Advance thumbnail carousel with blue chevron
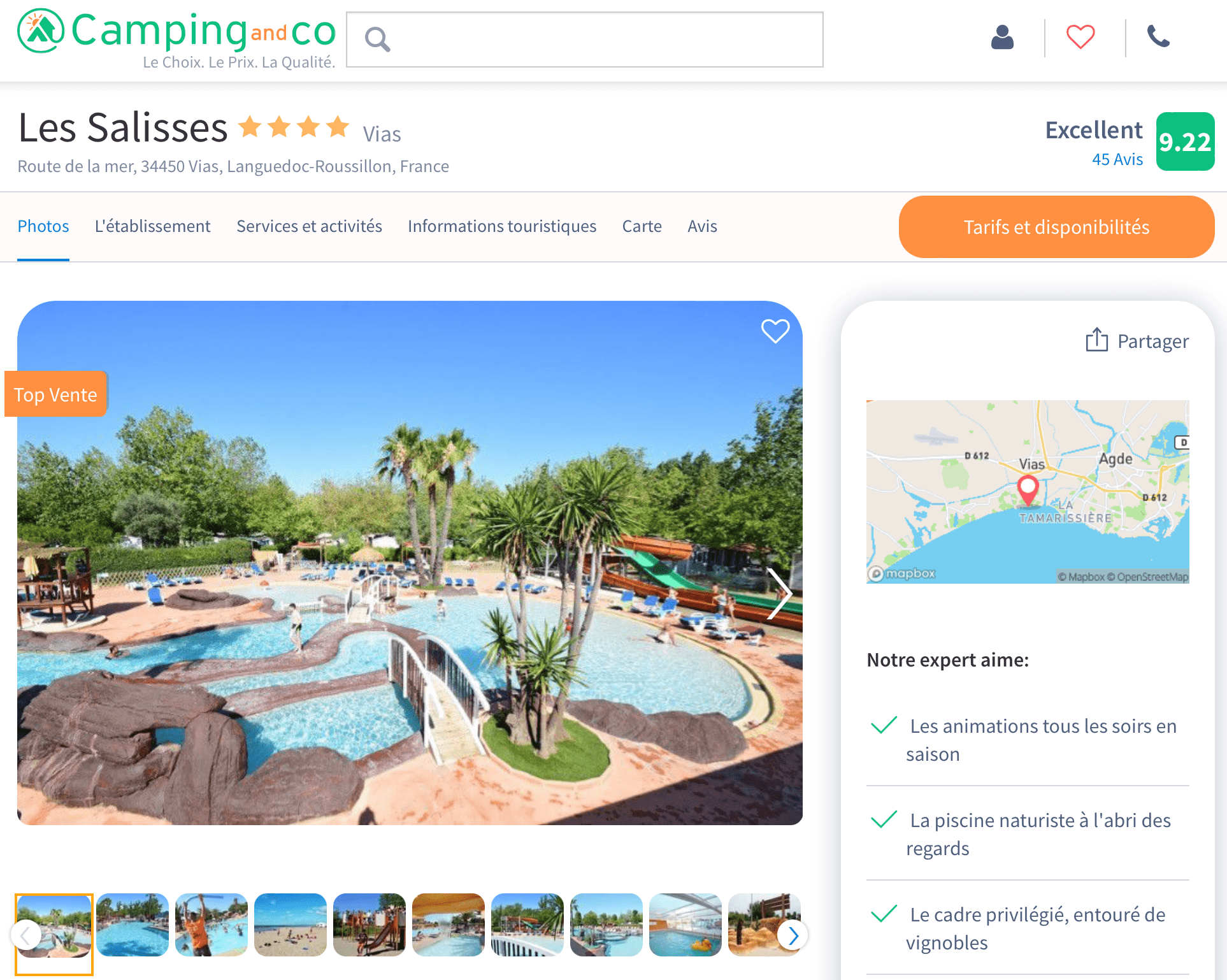1227x980 pixels. (793, 935)
